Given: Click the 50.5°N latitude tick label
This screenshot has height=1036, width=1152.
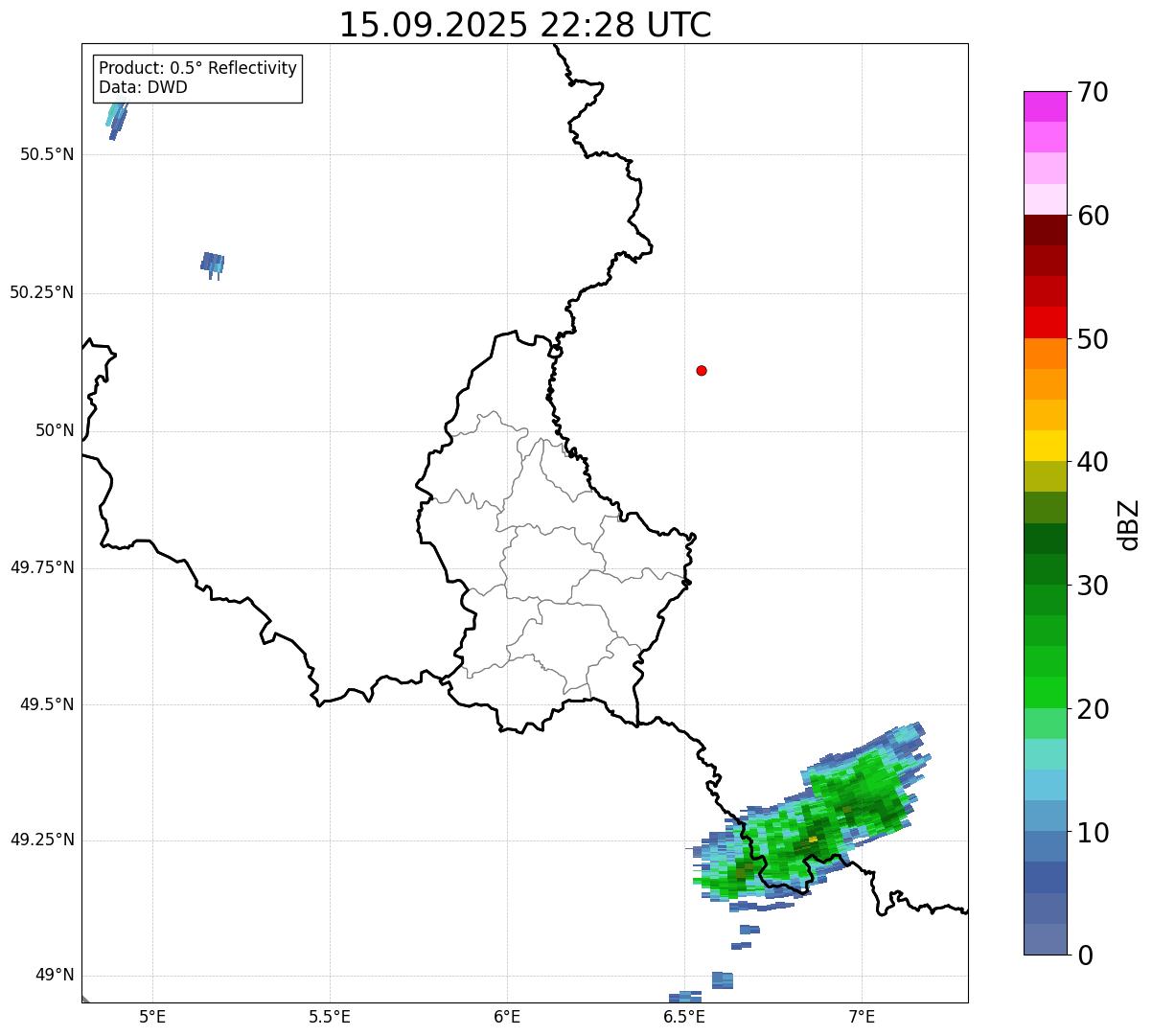Looking at the screenshot, I should pyautogui.click(x=47, y=154).
